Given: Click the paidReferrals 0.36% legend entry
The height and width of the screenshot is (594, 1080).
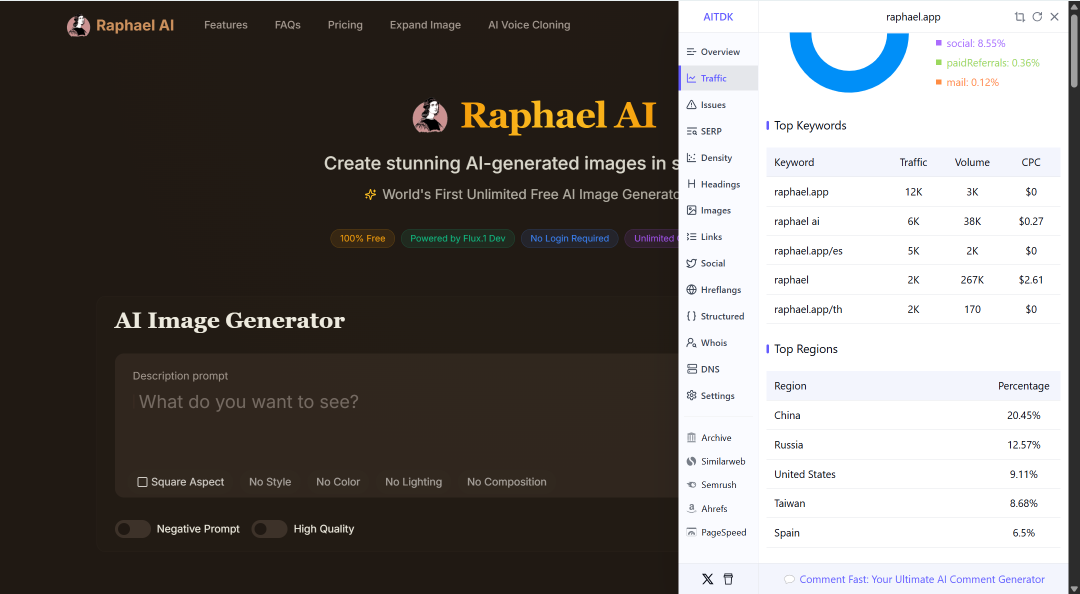Looking at the screenshot, I should (988, 63).
